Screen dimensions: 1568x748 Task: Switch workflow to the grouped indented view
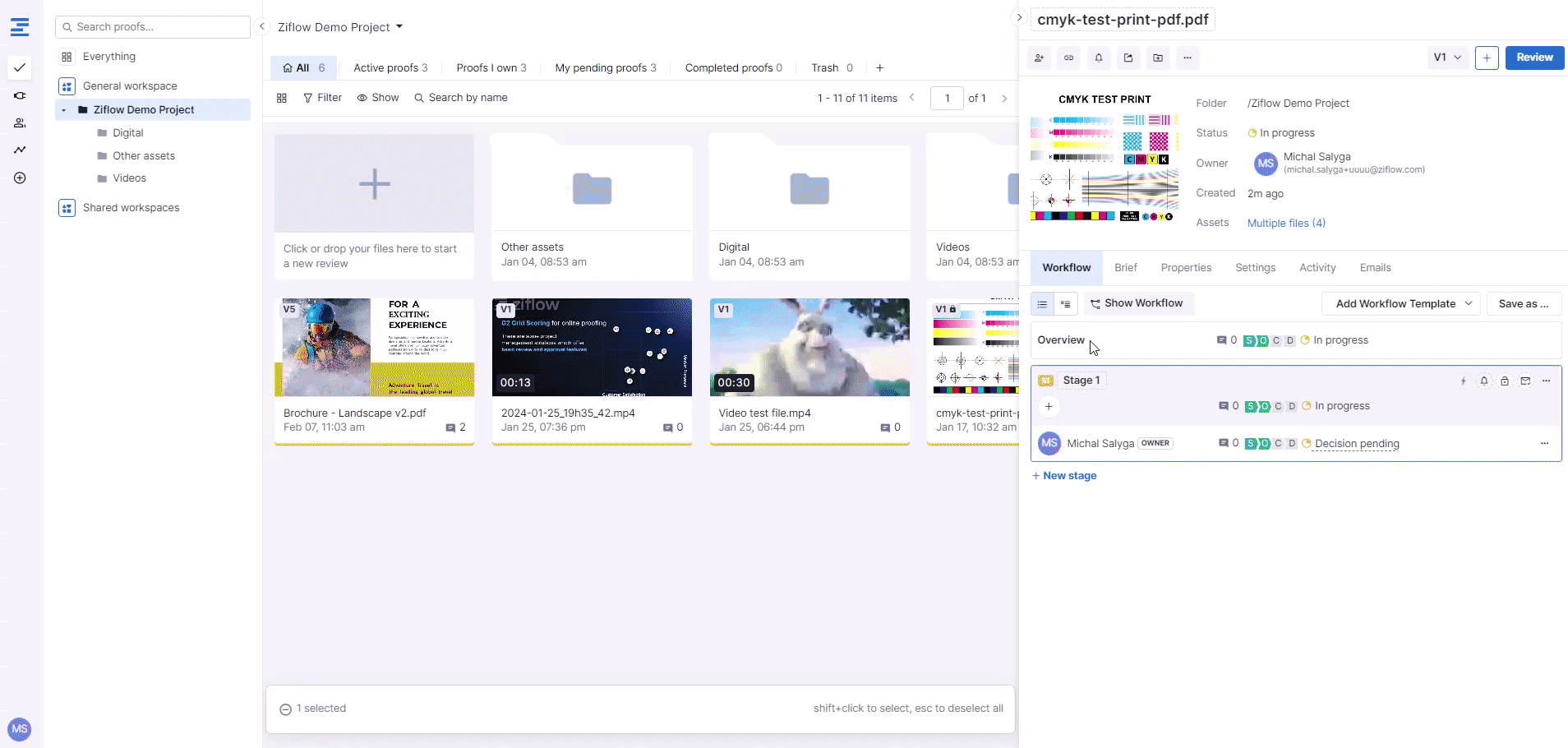click(x=1066, y=304)
